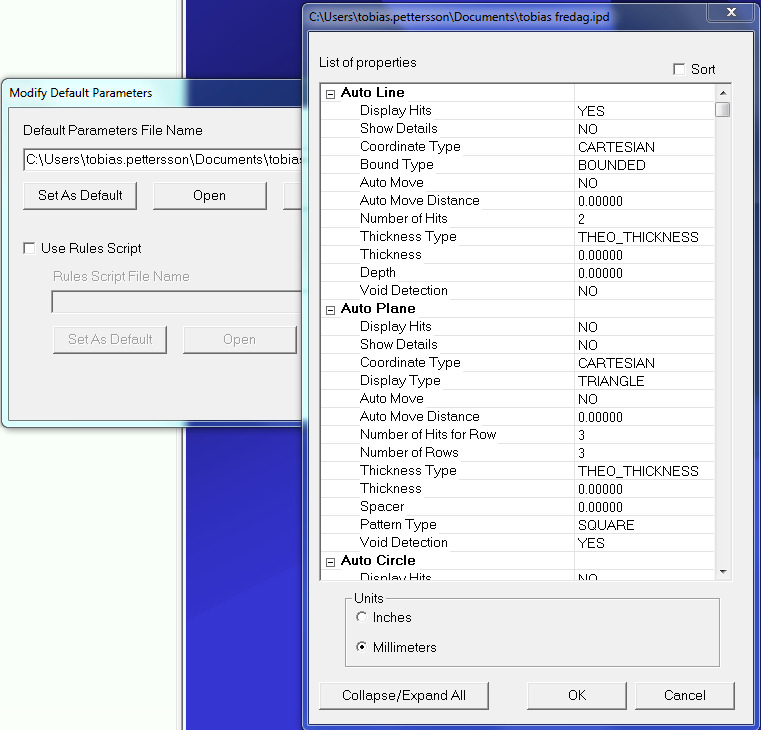Select Auto Plane Pattern Type value SQUARE
761x730 pixels.
click(x=645, y=525)
